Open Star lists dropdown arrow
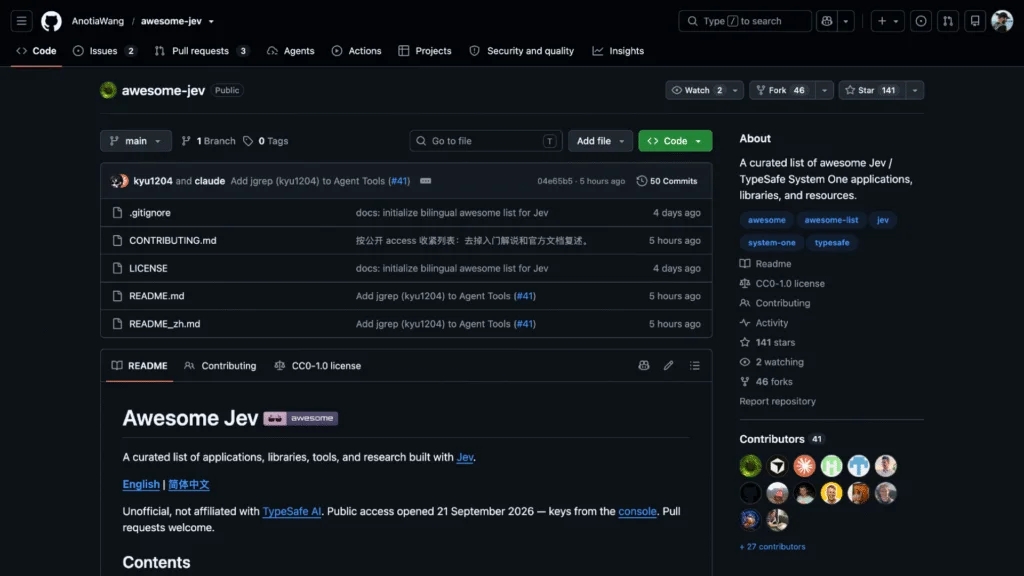 coord(914,90)
